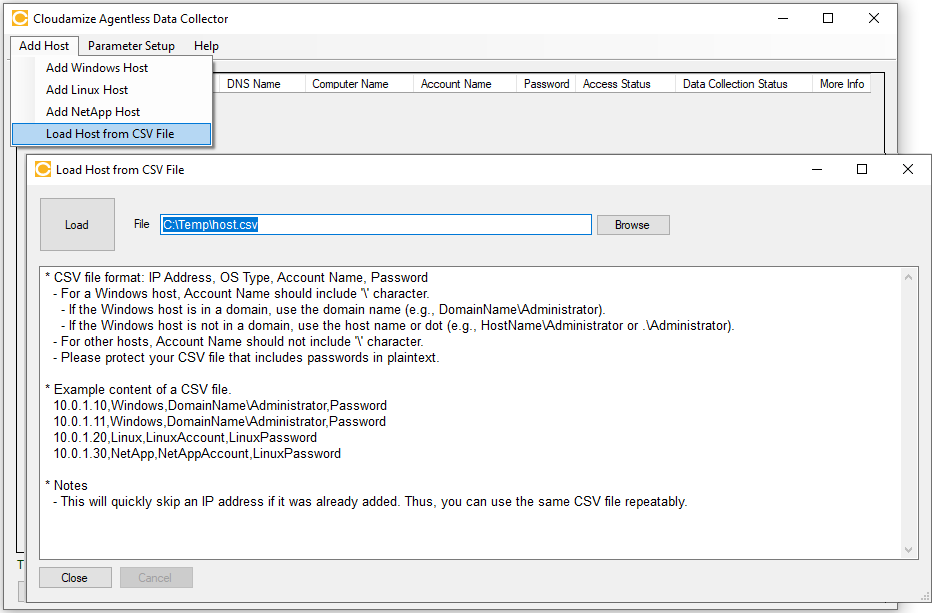Click the scroll up arrow in instructions box

point(908,276)
